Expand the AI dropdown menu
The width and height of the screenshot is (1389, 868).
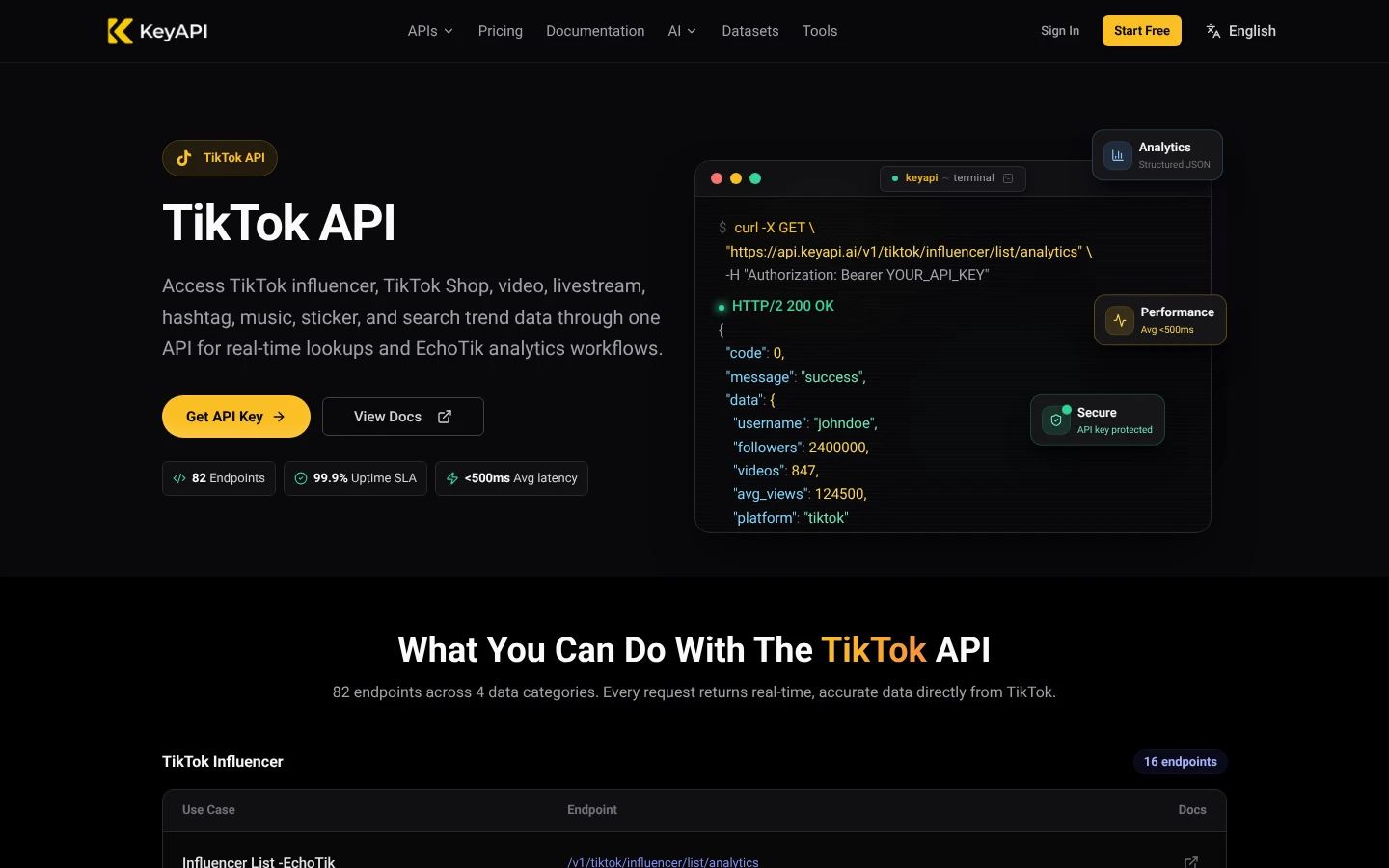[x=682, y=31]
